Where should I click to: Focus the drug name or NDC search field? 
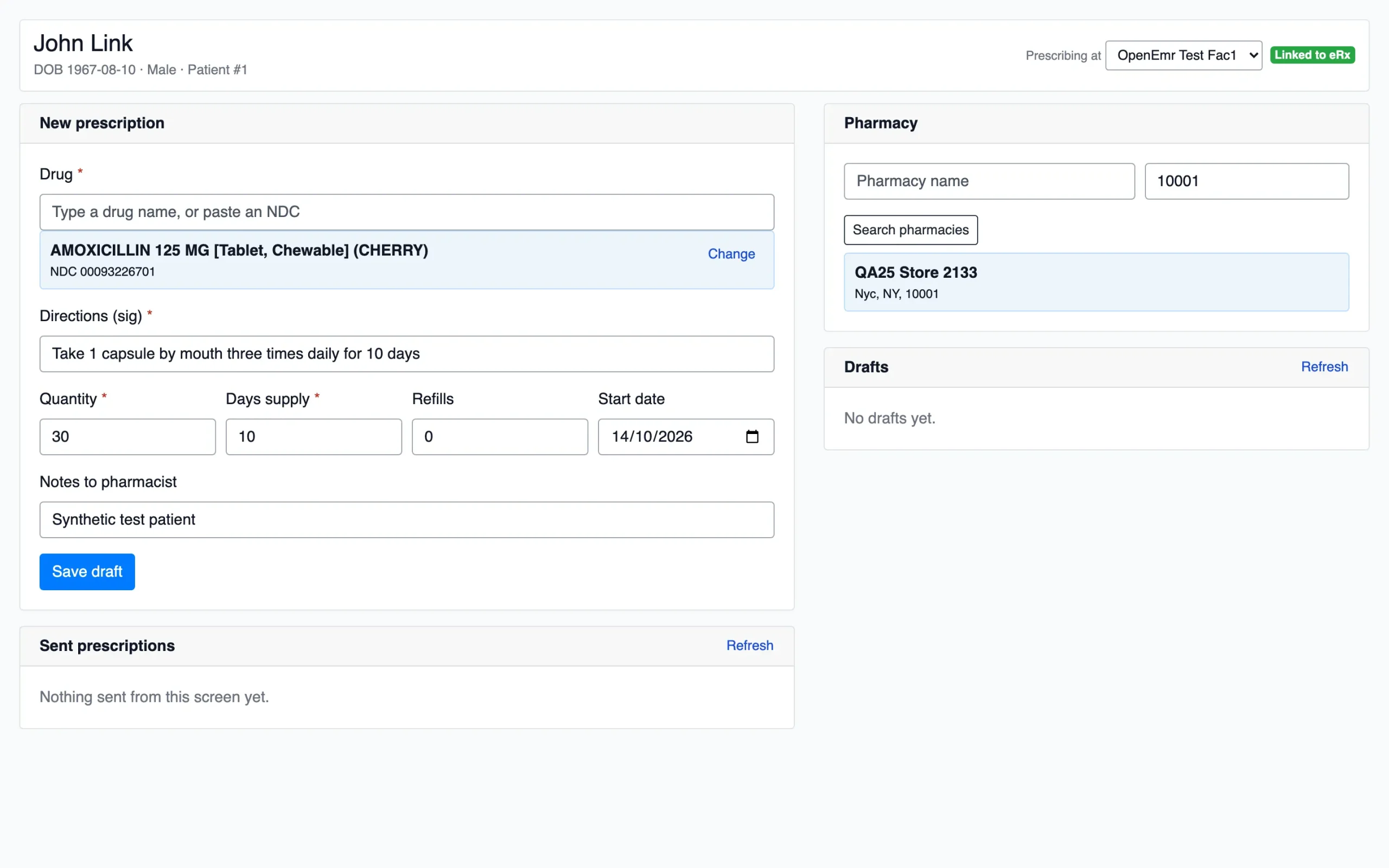point(406,212)
